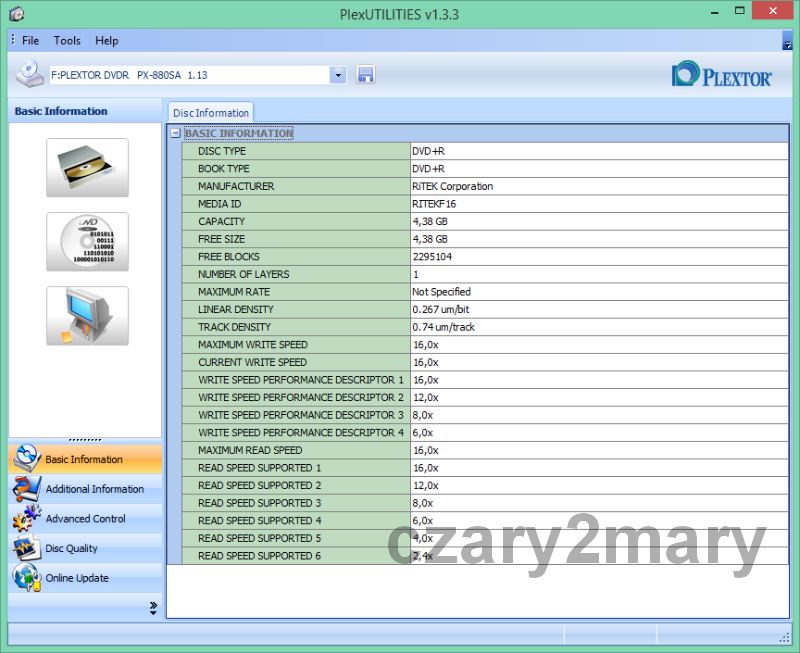Close the PlexUTILITIES window
This screenshot has height=653, width=800.
(772, 11)
